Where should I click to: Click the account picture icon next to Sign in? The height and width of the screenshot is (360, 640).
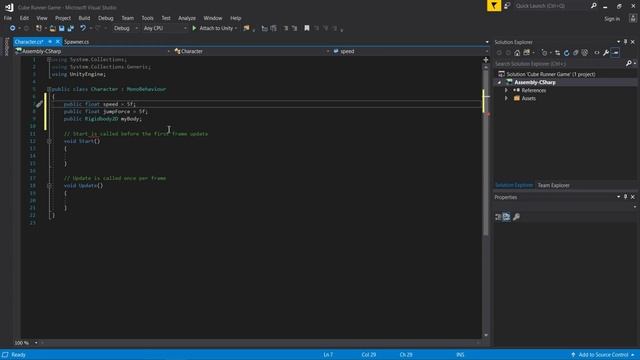[x=633, y=18]
